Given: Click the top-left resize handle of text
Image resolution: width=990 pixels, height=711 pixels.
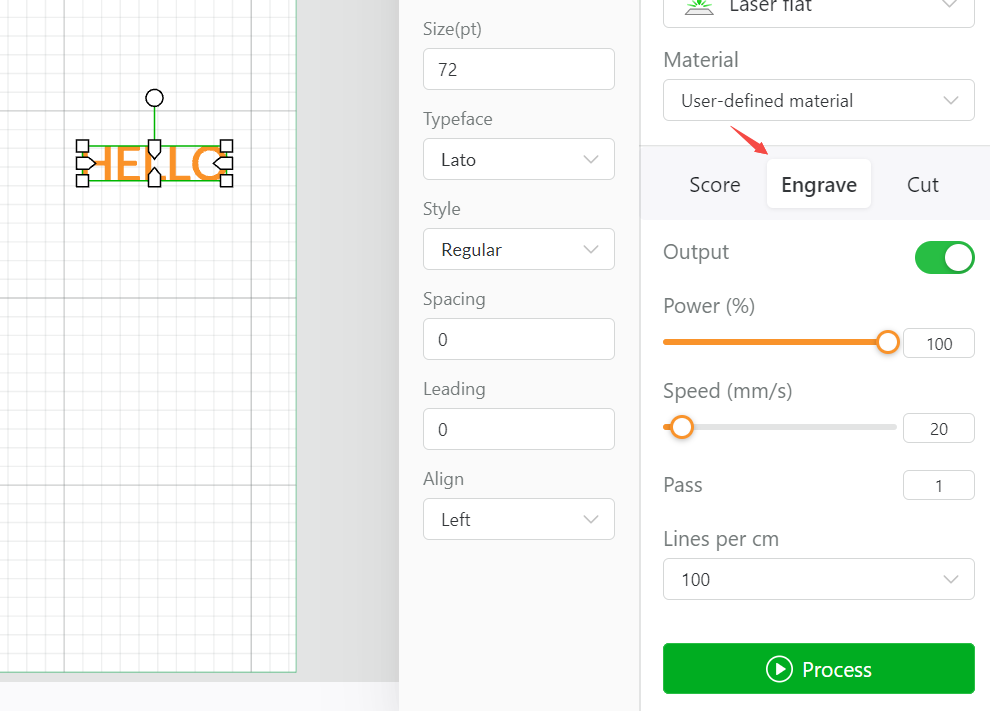Looking at the screenshot, I should tap(83, 146).
